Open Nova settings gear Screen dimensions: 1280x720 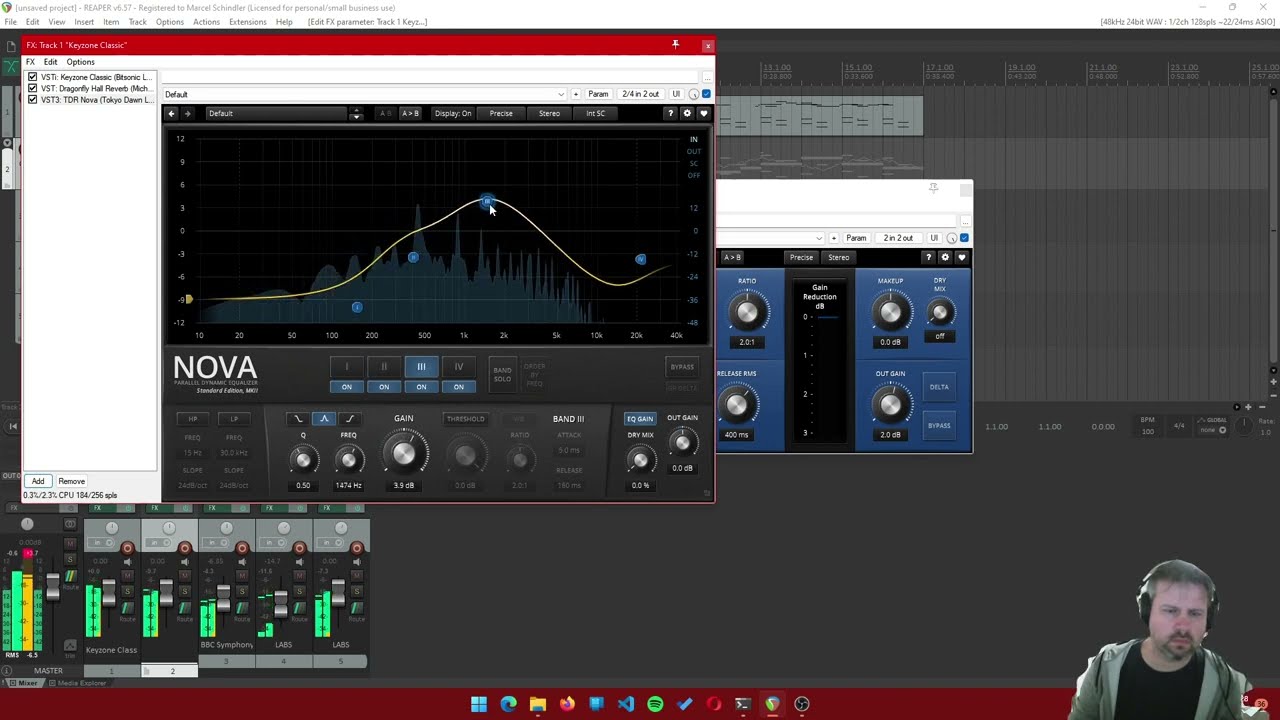tap(687, 113)
